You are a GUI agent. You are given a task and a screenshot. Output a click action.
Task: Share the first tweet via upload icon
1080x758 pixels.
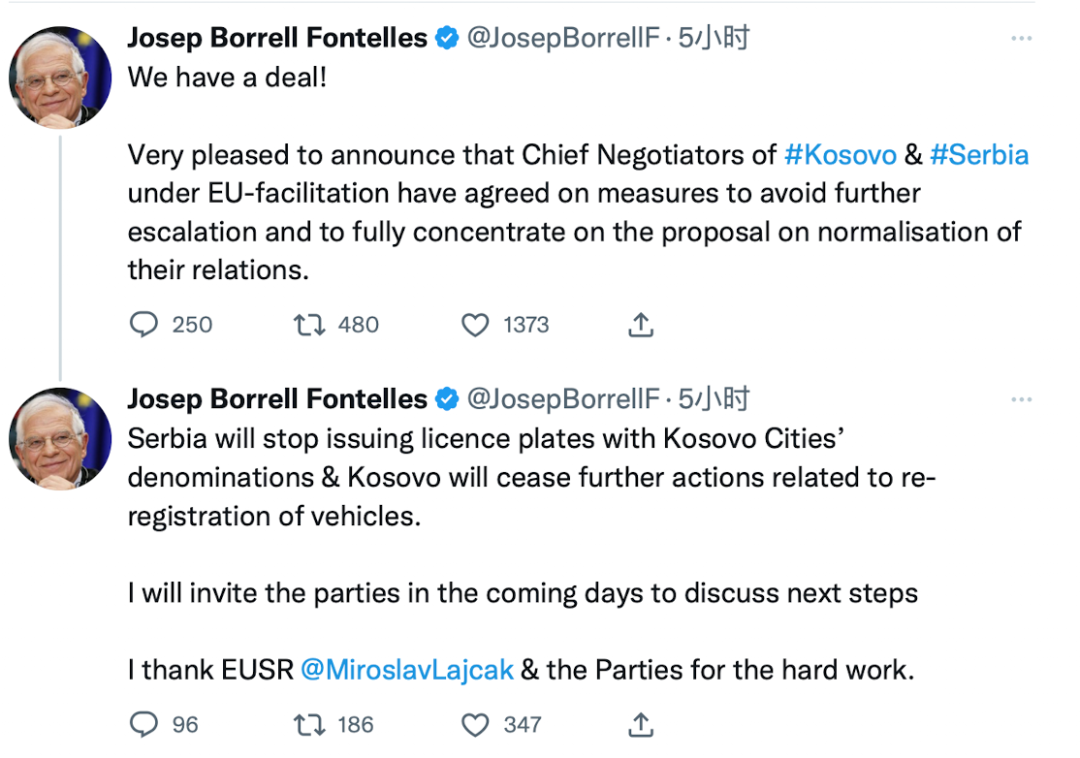click(x=641, y=324)
